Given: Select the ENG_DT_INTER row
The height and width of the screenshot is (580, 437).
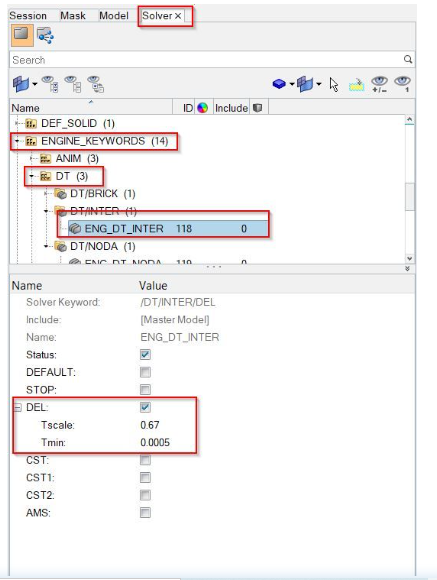Looking at the screenshot, I should (x=168, y=229).
